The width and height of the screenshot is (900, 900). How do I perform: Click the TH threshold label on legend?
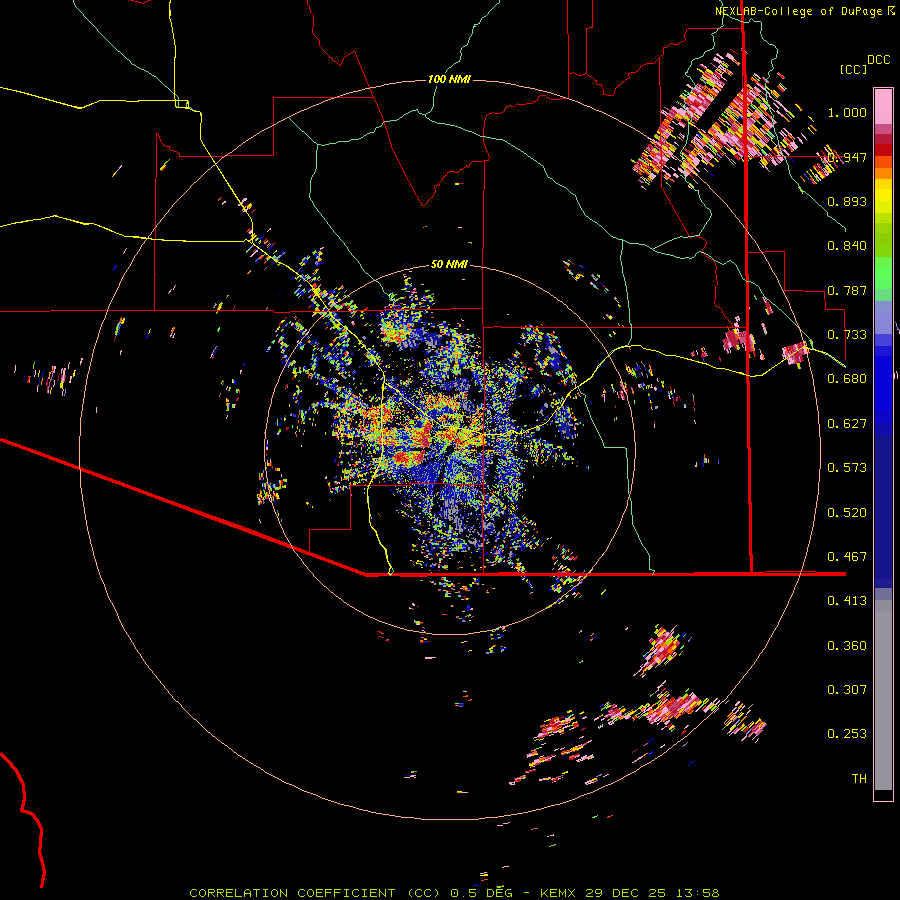(x=859, y=779)
